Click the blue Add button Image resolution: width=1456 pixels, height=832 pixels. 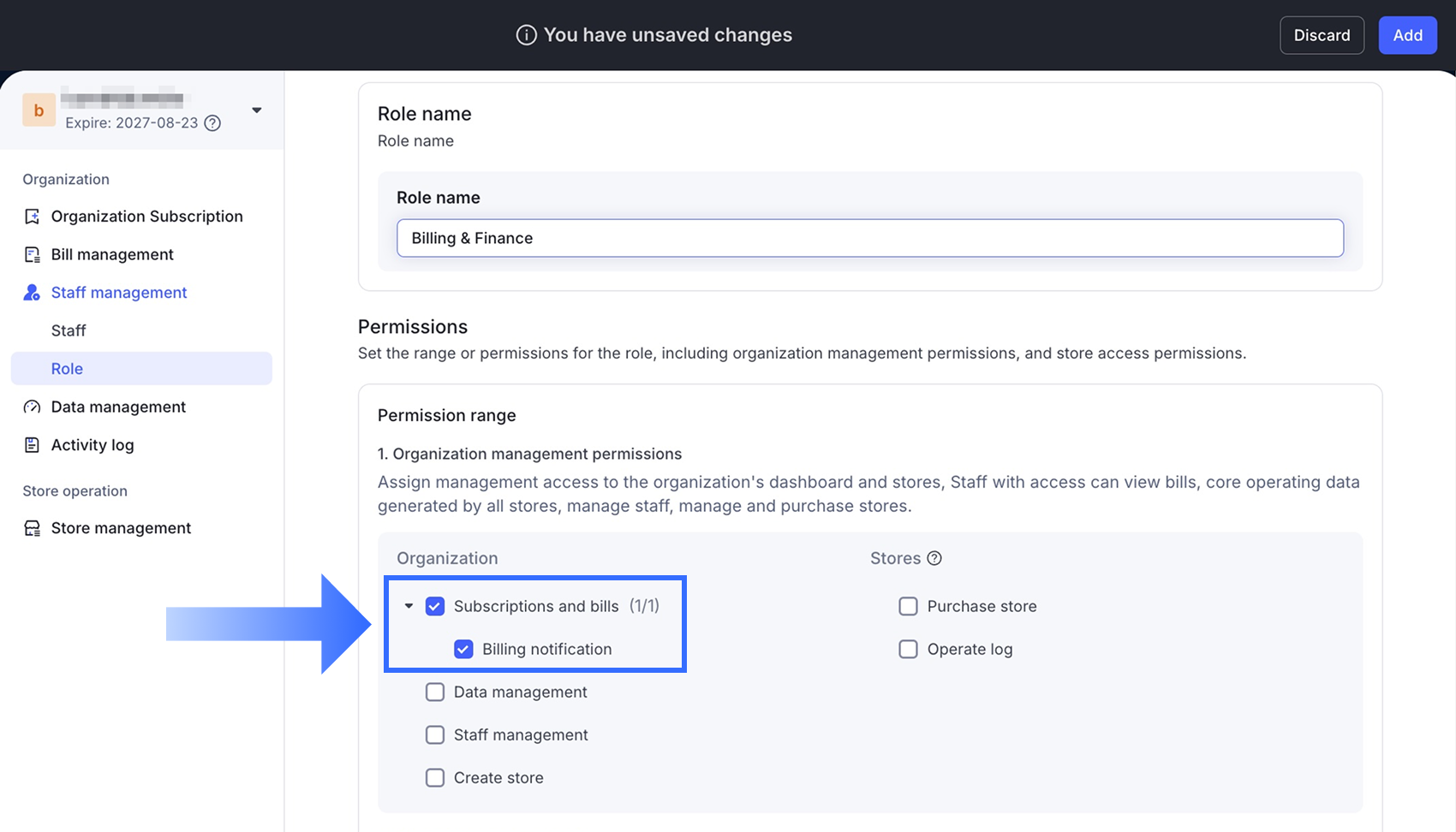[x=1407, y=35]
